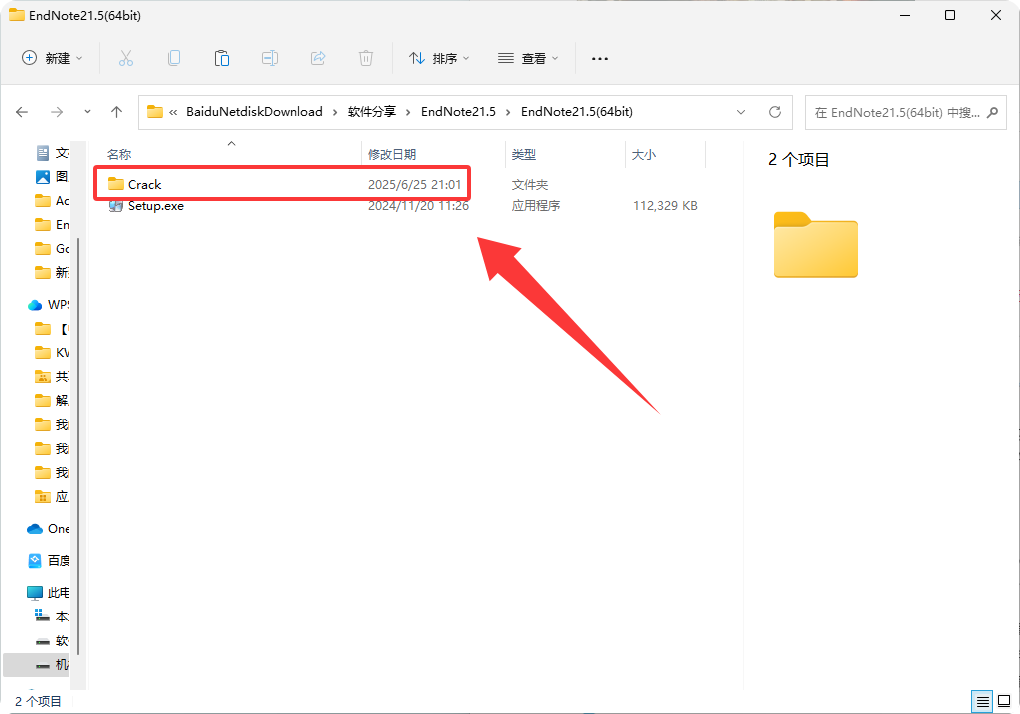Sort by 修改日期 column header
This screenshot has width=1020, height=714.
(x=392, y=155)
